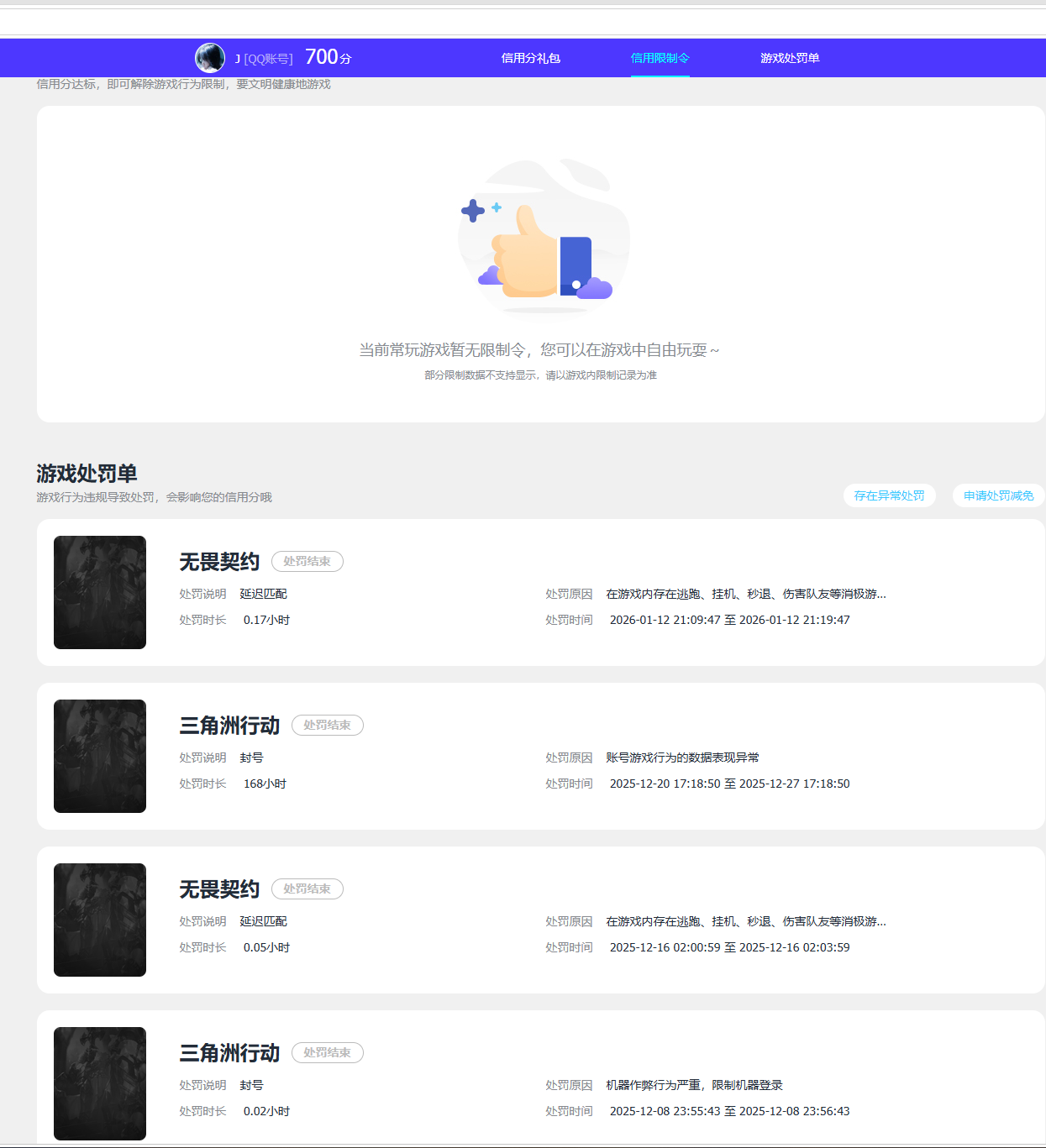1046x1148 pixels.
Task: Click the 存在异常处罚 button
Action: pyautogui.click(x=890, y=495)
